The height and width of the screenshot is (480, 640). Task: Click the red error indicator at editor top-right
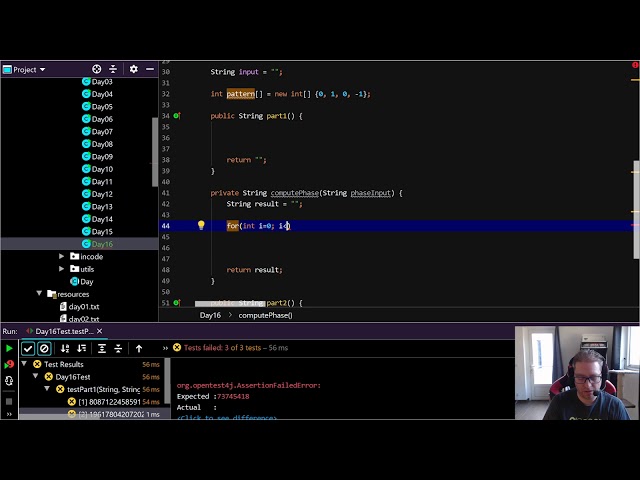[x=635, y=65]
